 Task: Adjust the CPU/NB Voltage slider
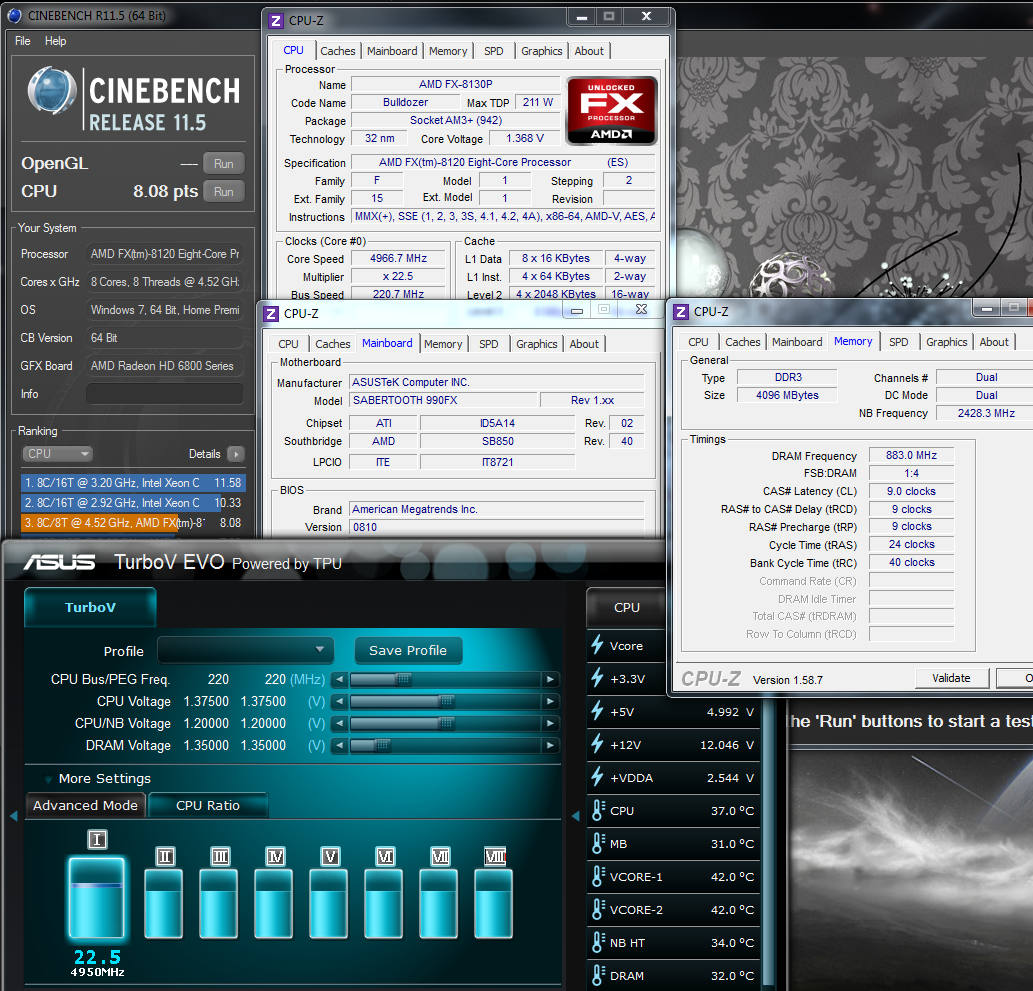tap(445, 723)
